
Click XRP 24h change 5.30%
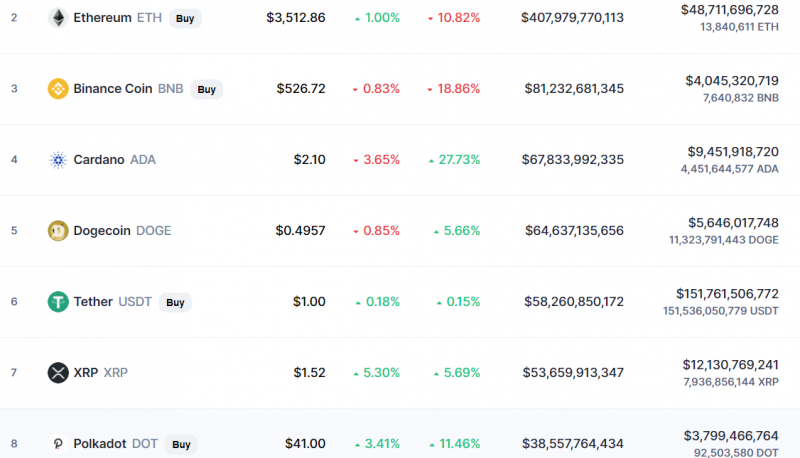377,372
